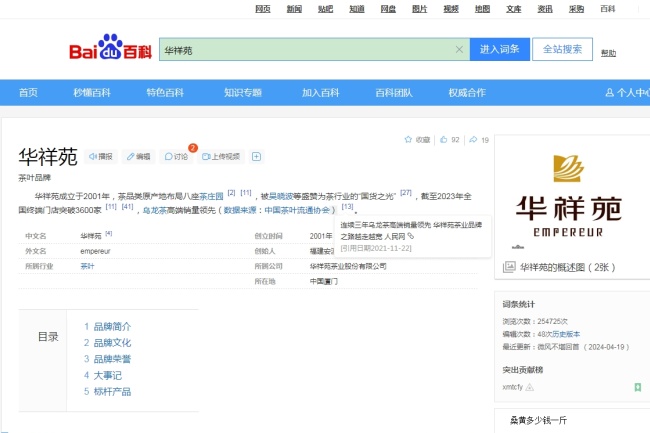Click the 编辑 pencil edit button
This screenshot has width=650, height=433.
tap(138, 156)
